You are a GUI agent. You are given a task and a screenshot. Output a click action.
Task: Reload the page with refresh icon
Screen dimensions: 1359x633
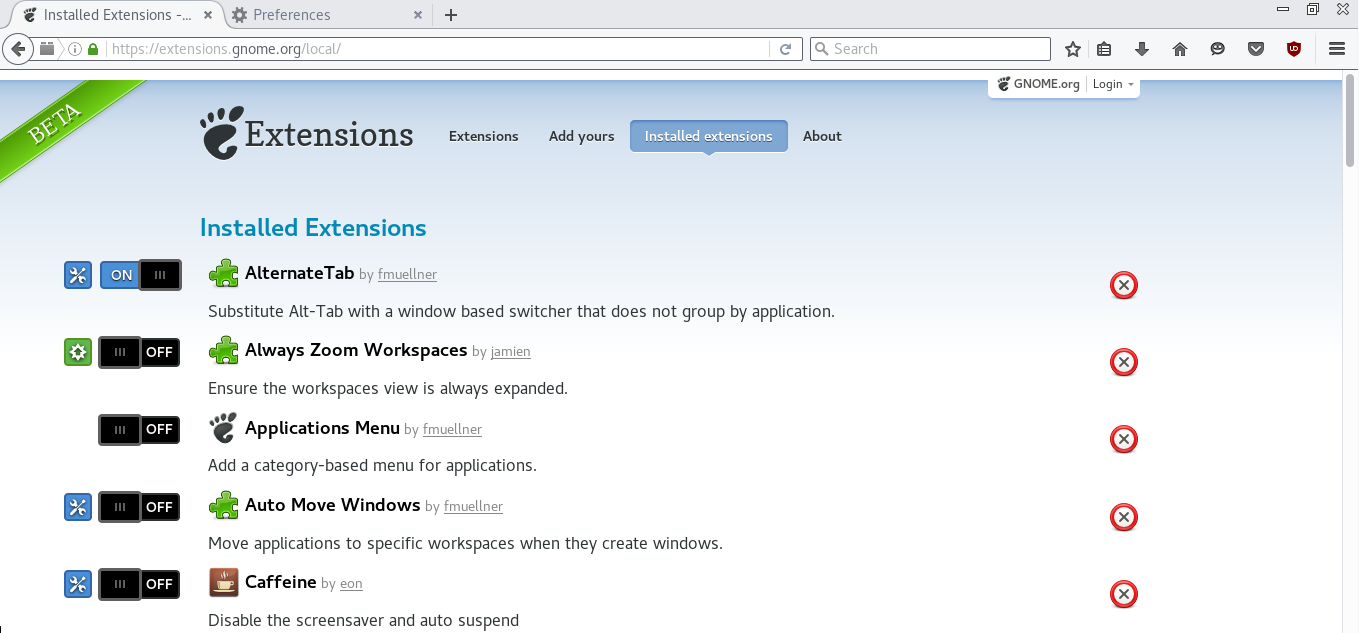click(786, 49)
